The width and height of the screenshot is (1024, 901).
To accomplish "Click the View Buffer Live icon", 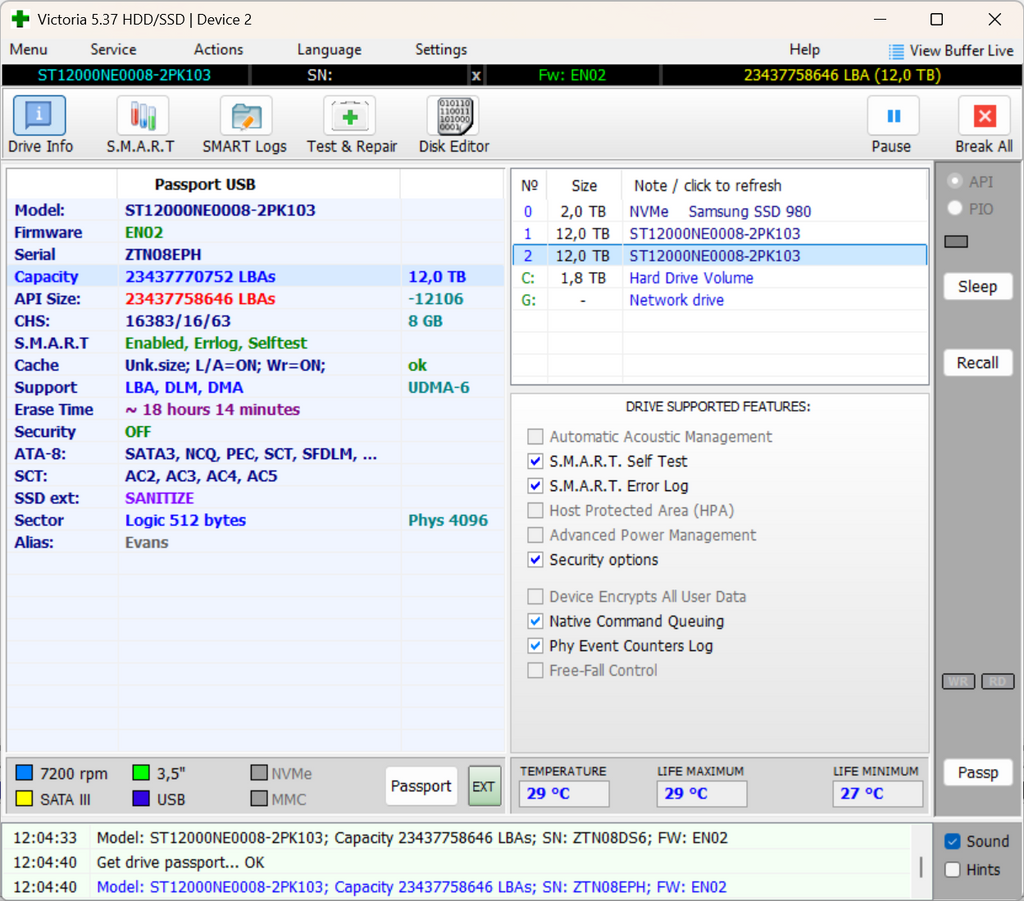I will coord(896,51).
